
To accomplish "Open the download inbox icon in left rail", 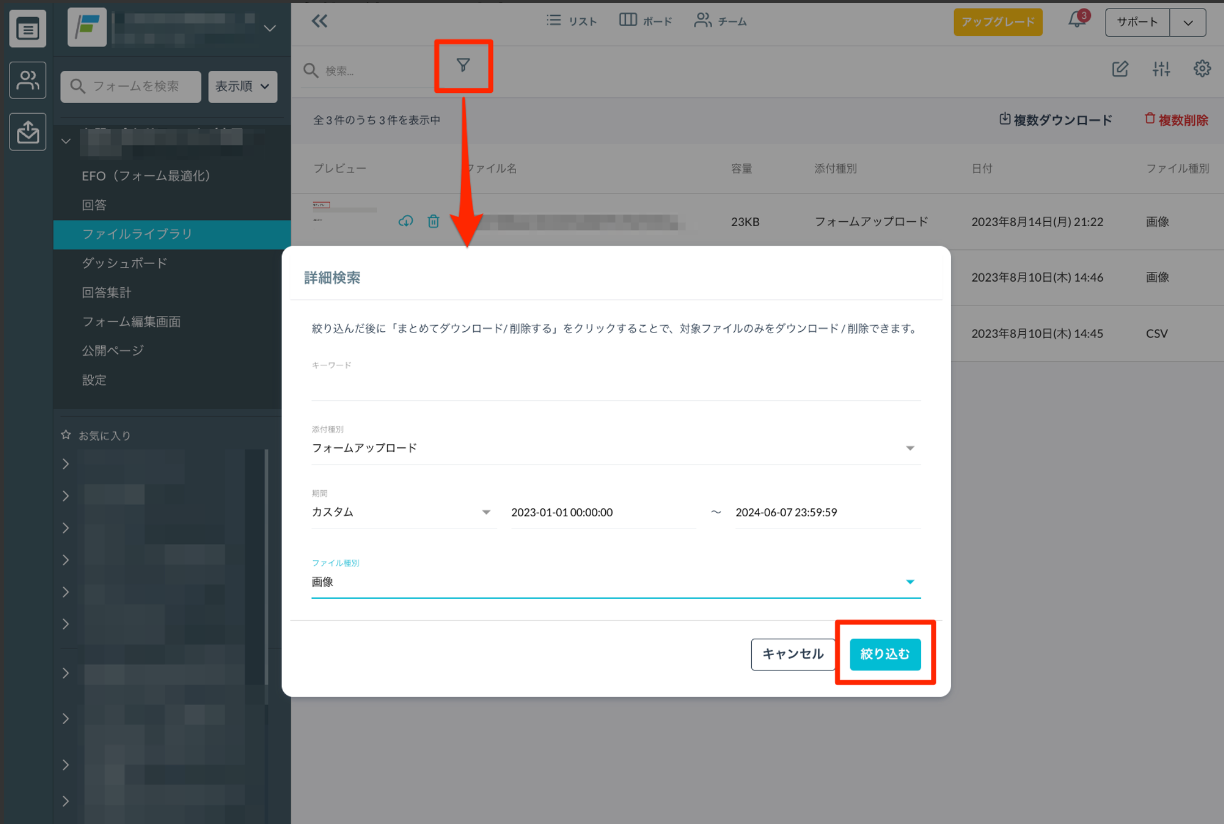I will tap(28, 132).
